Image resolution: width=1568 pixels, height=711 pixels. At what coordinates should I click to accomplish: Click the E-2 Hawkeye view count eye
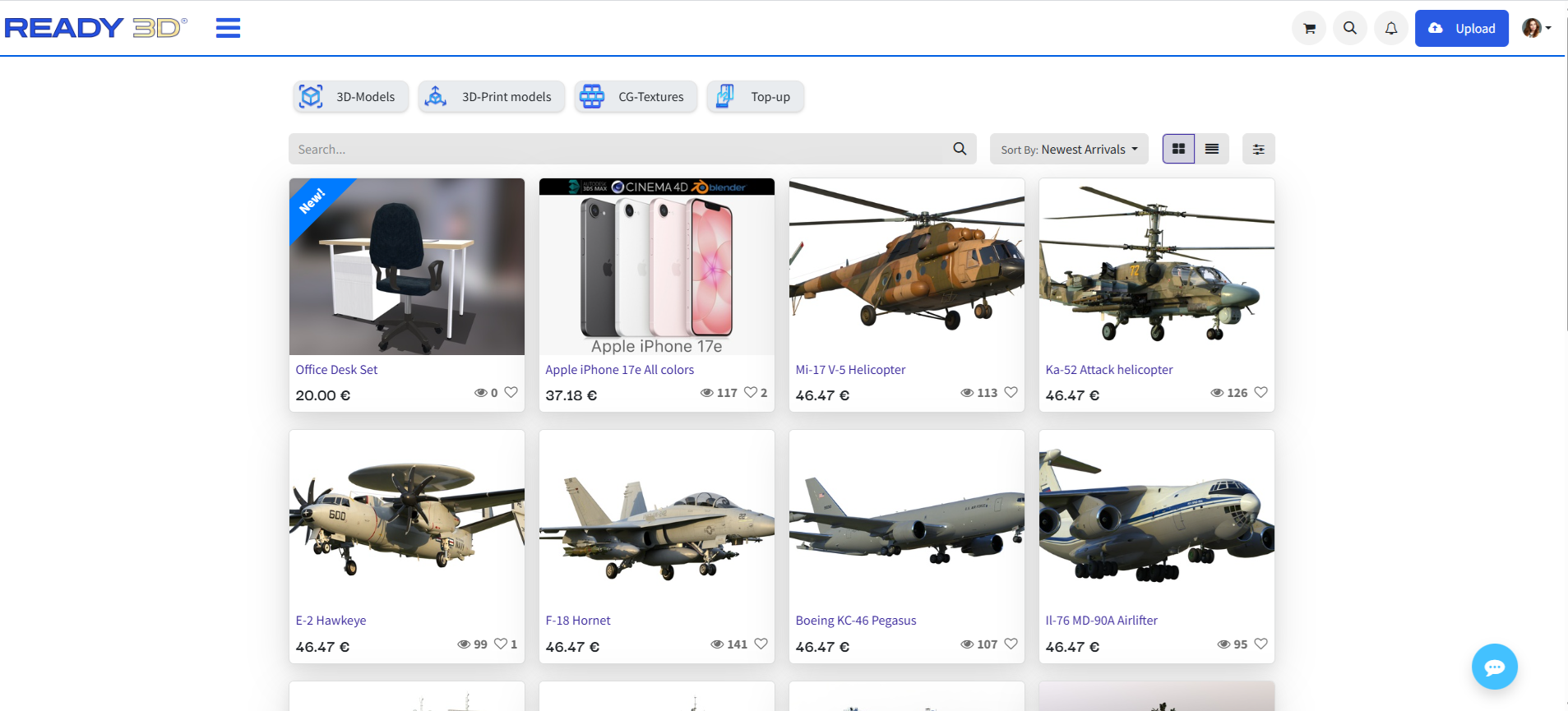click(x=464, y=644)
